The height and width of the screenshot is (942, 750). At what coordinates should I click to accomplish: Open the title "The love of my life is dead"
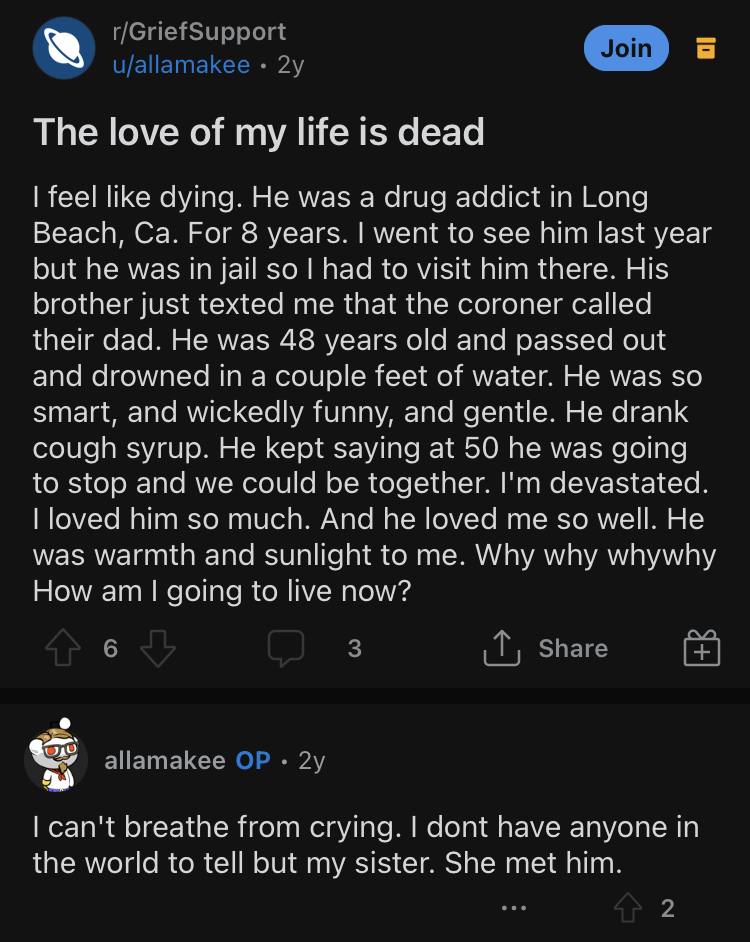point(259,132)
